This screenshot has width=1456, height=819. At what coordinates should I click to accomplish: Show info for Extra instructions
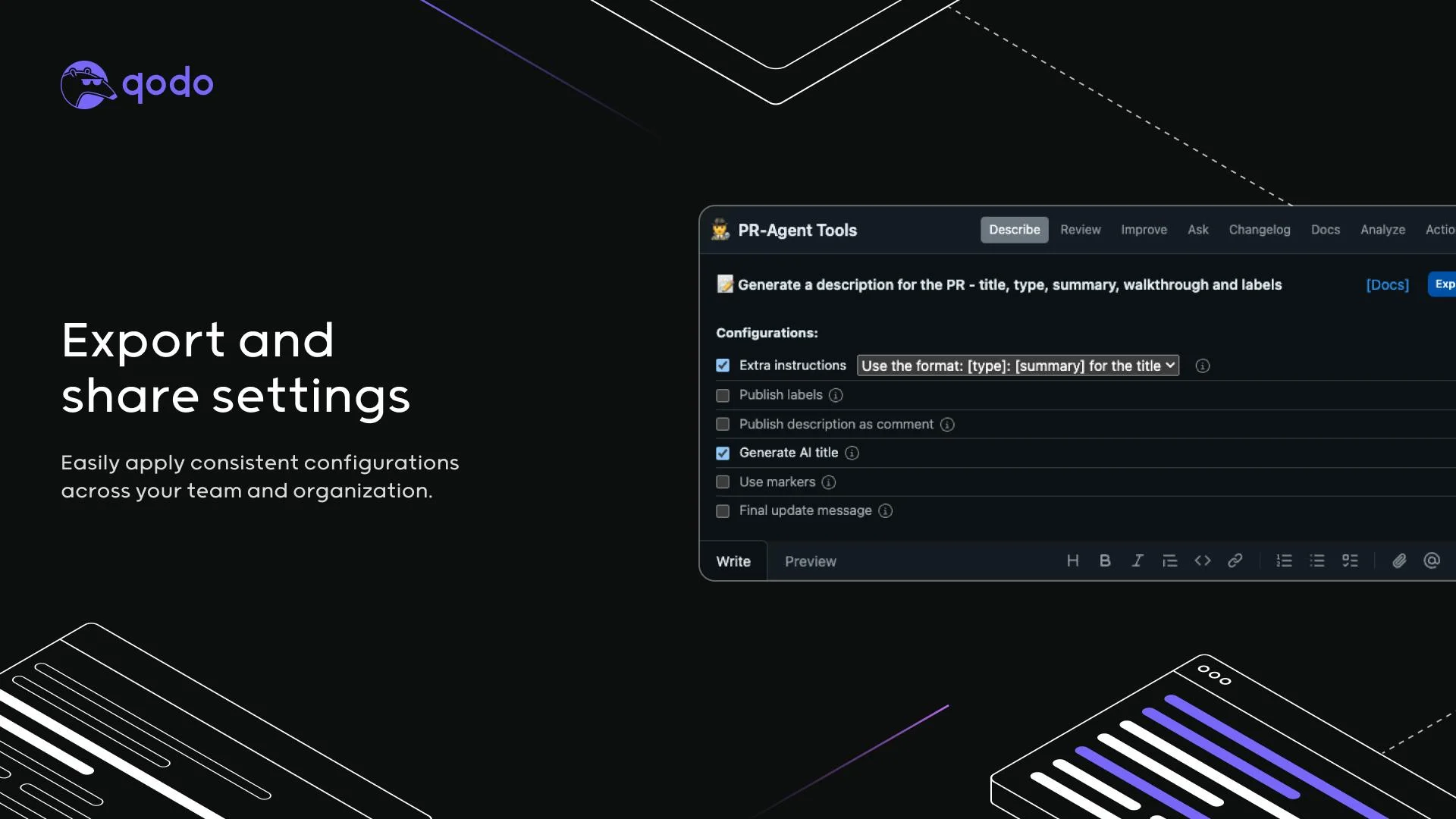pos(1203,366)
